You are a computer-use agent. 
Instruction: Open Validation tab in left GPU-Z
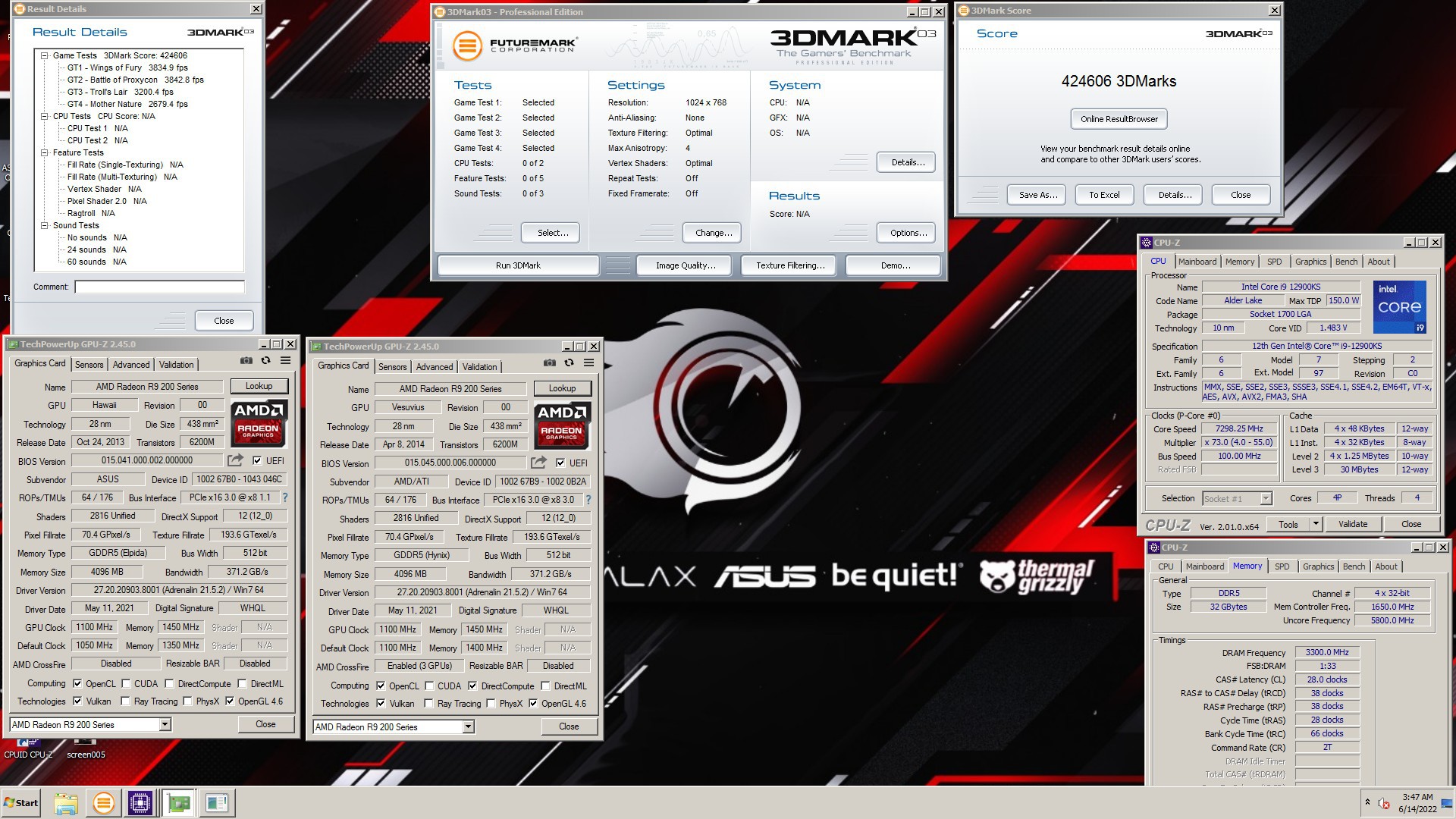(x=176, y=365)
